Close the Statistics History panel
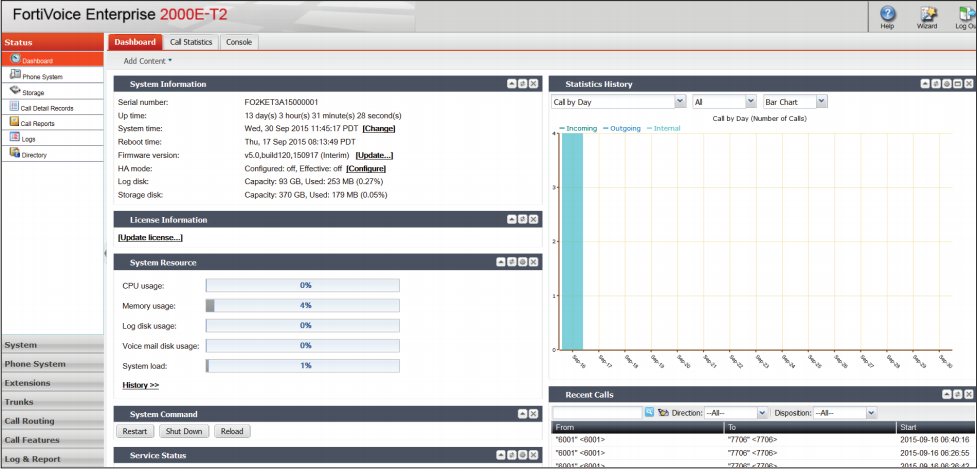977x469 pixels. 970,83
